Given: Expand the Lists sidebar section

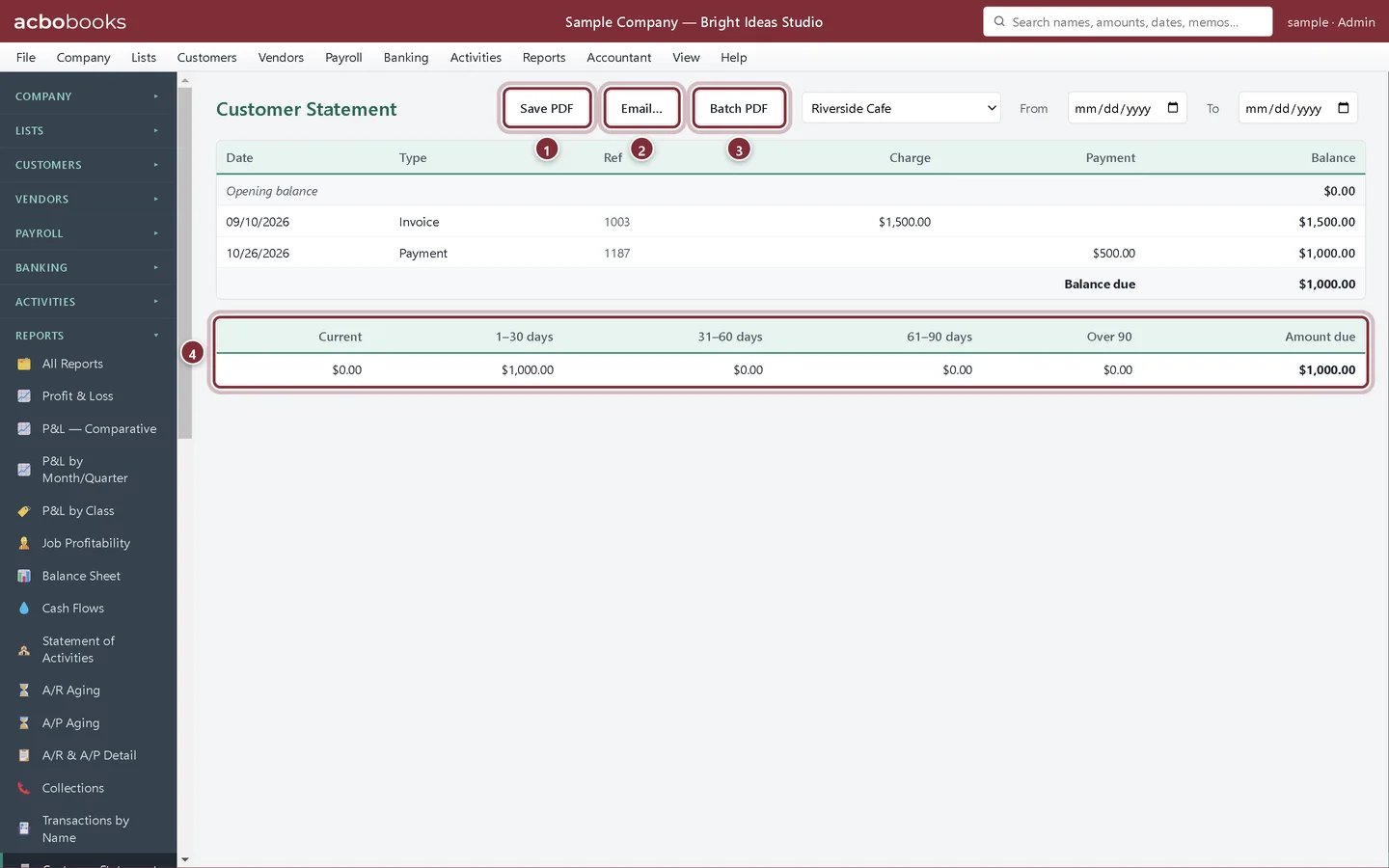Looking at the screenshot, I should [88, 131].
